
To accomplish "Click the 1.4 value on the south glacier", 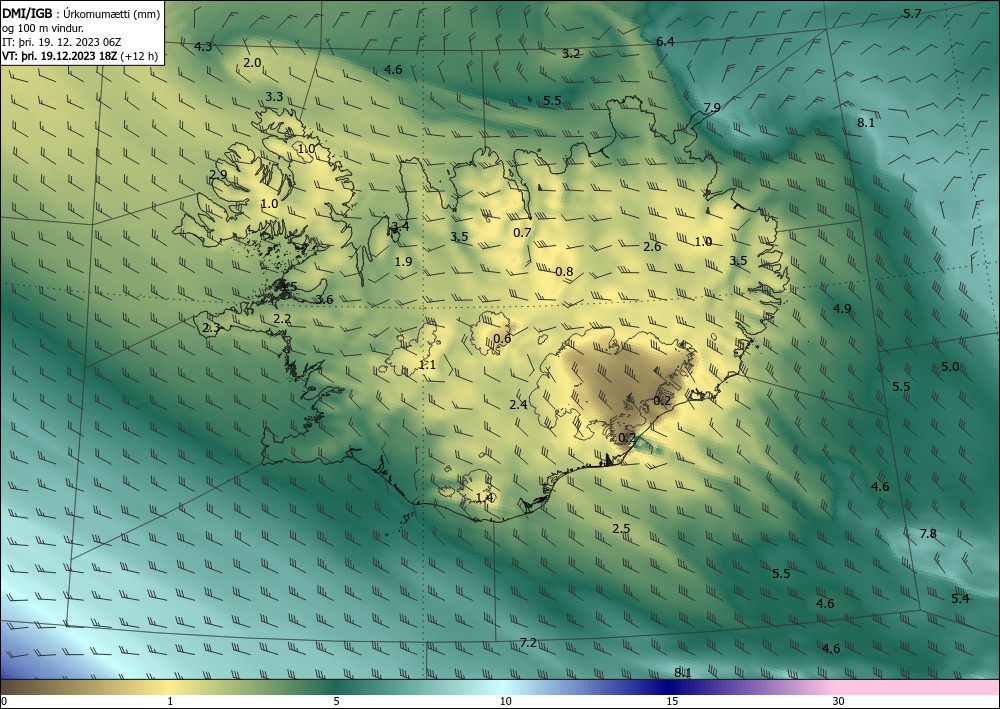I will (485, 497).
